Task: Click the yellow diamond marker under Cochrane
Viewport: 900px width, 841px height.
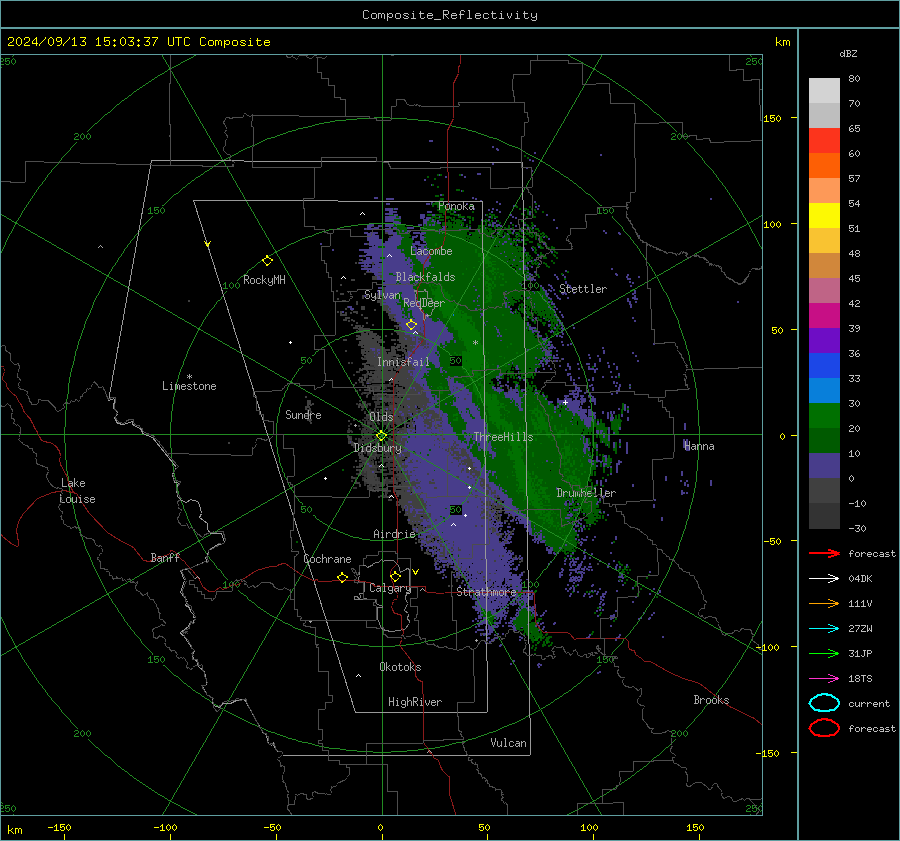Action: point(342,577)
